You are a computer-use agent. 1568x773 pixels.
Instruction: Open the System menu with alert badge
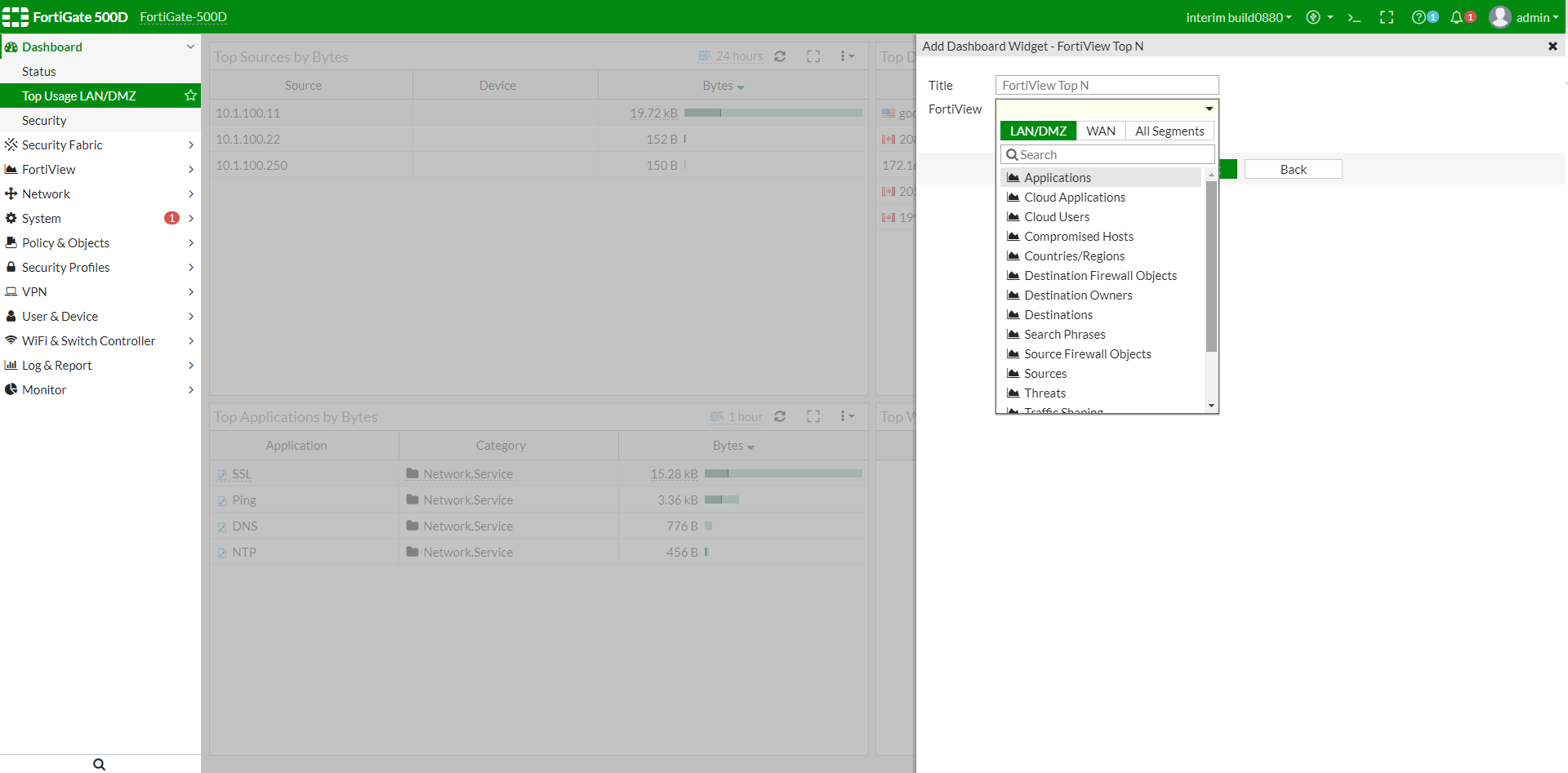point(100,218)
